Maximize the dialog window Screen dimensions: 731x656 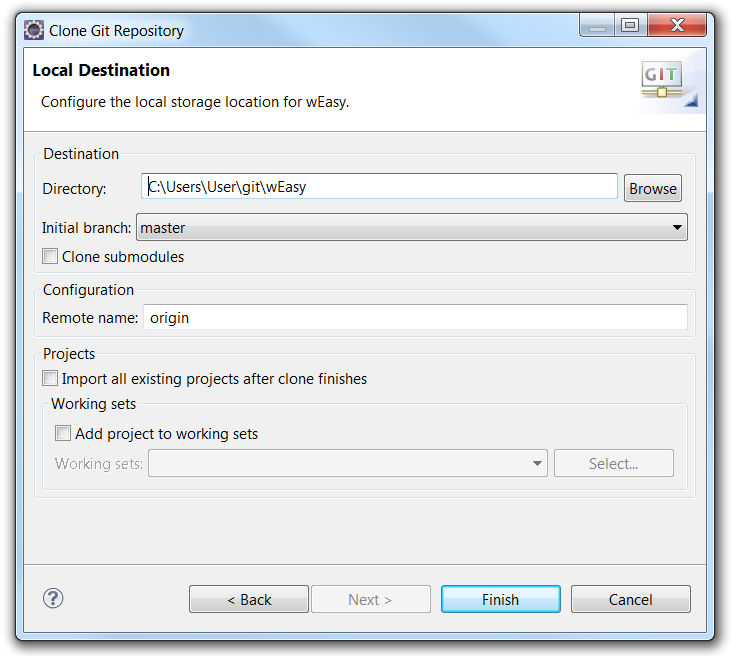click(x=630, y=27)
